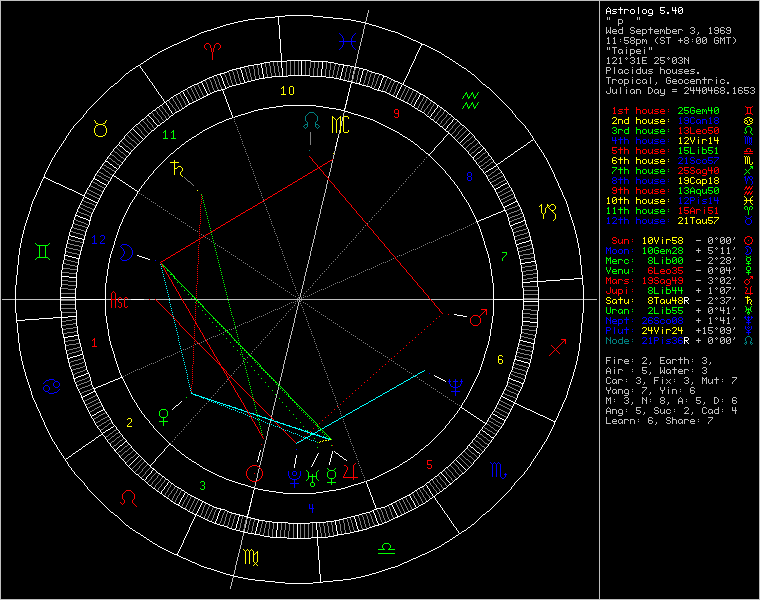This screenshot has width=760, height=600.
Task: Select the time '11:58pm (ST +8:00 GMT)'
Action: click(x=671, y=41)
